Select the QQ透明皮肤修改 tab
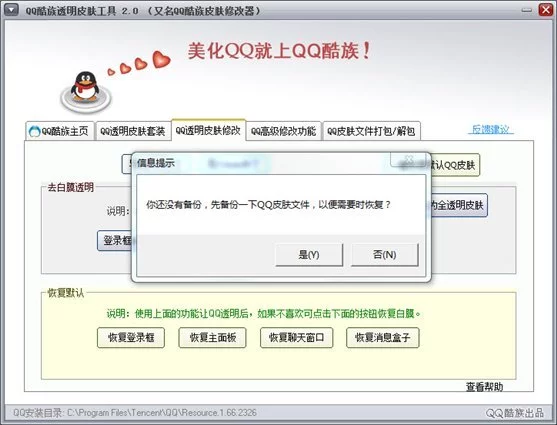This screenshot has height=425, width=557. pos(208,130)
